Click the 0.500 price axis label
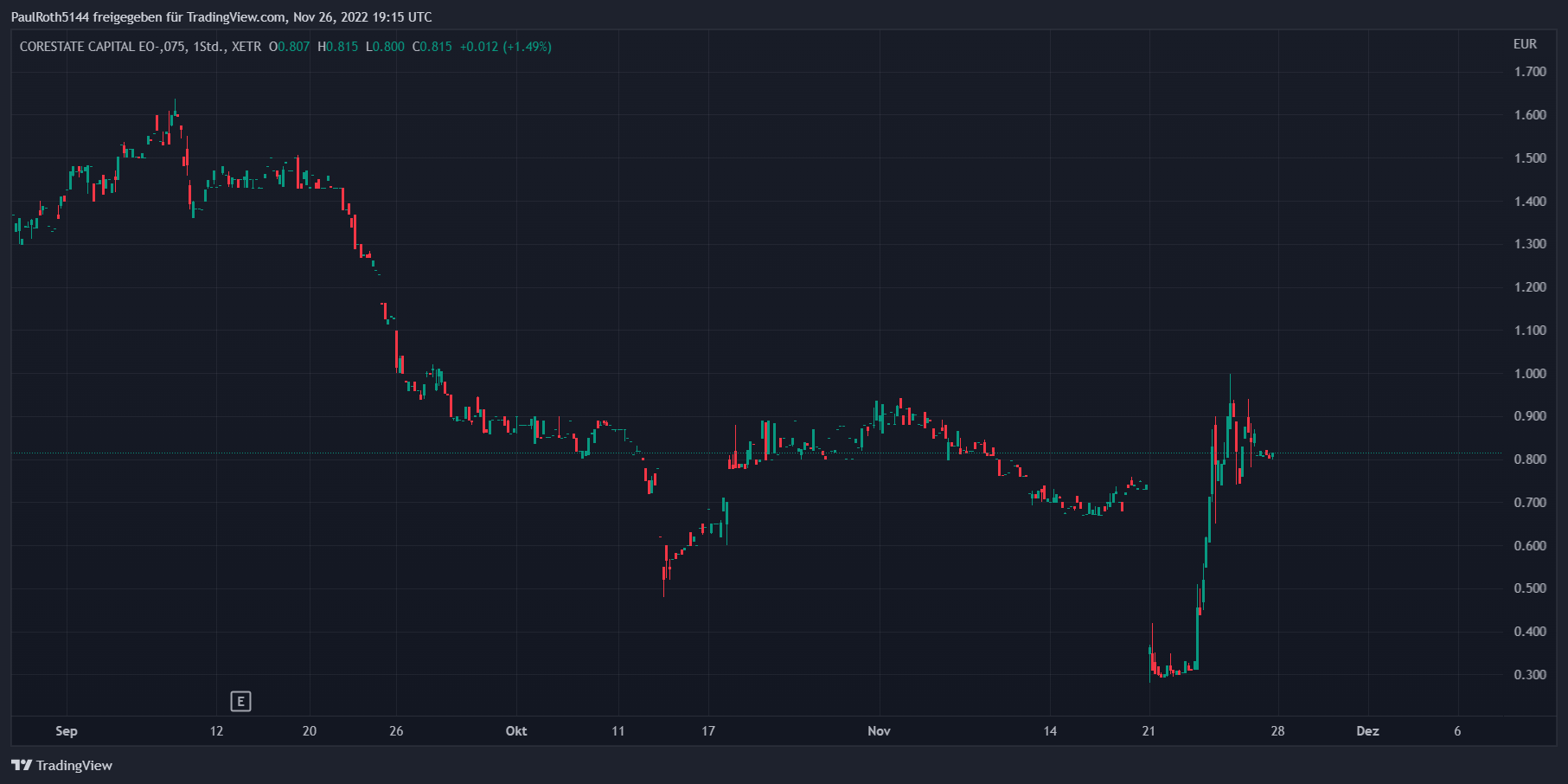Viewport: 1568px width, 784px height. point(1530,588)
